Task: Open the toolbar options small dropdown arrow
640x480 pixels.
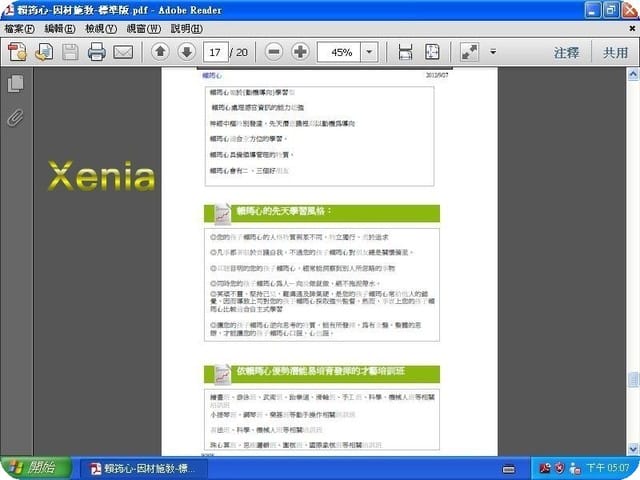Action: click(493, 52)
